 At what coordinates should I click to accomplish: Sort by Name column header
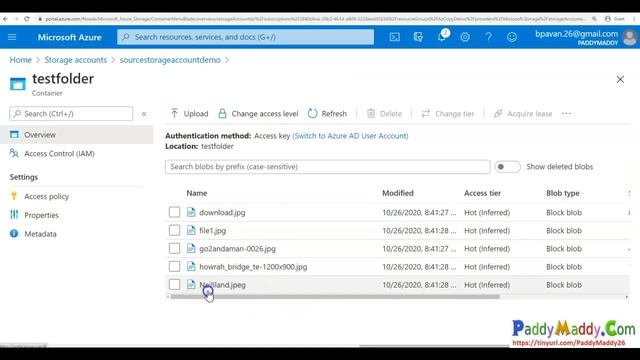[197, 193]
